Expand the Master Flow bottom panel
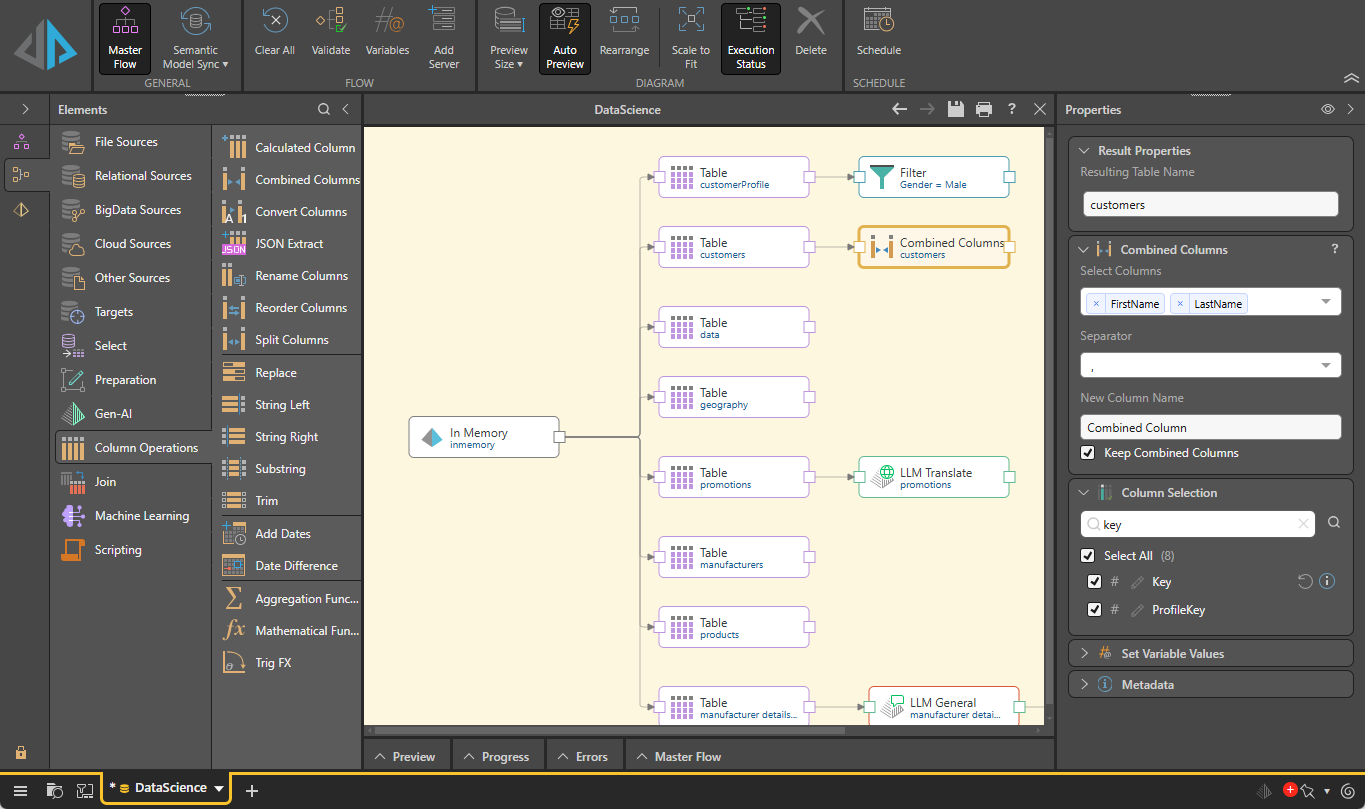 tap(679, 757)
